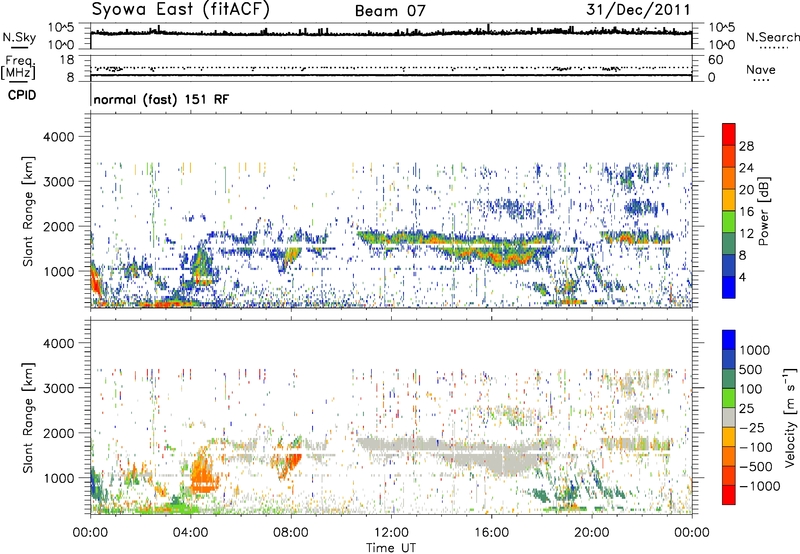
Task: Click the 'N.Sky' axis label
Action: click(x=19, y=37)
